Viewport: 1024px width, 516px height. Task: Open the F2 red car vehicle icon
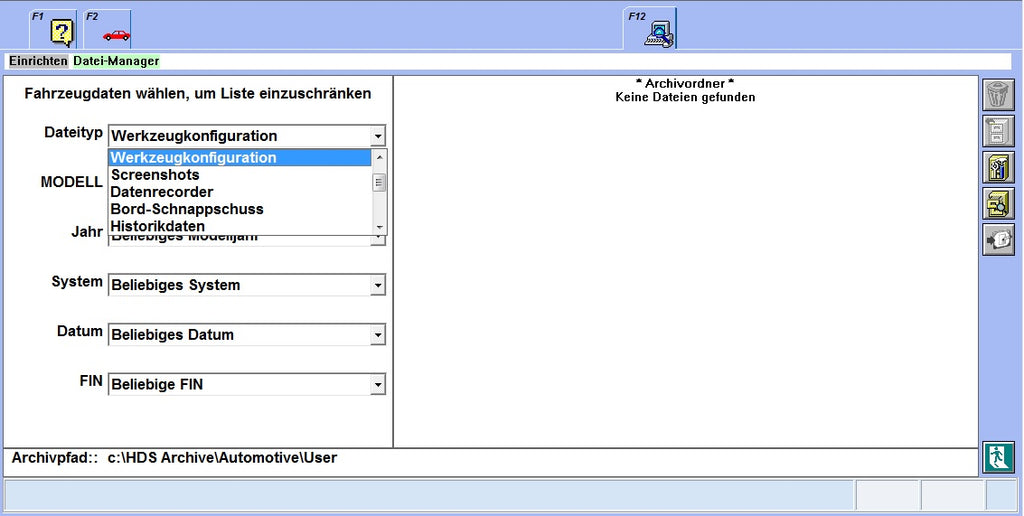108,29
